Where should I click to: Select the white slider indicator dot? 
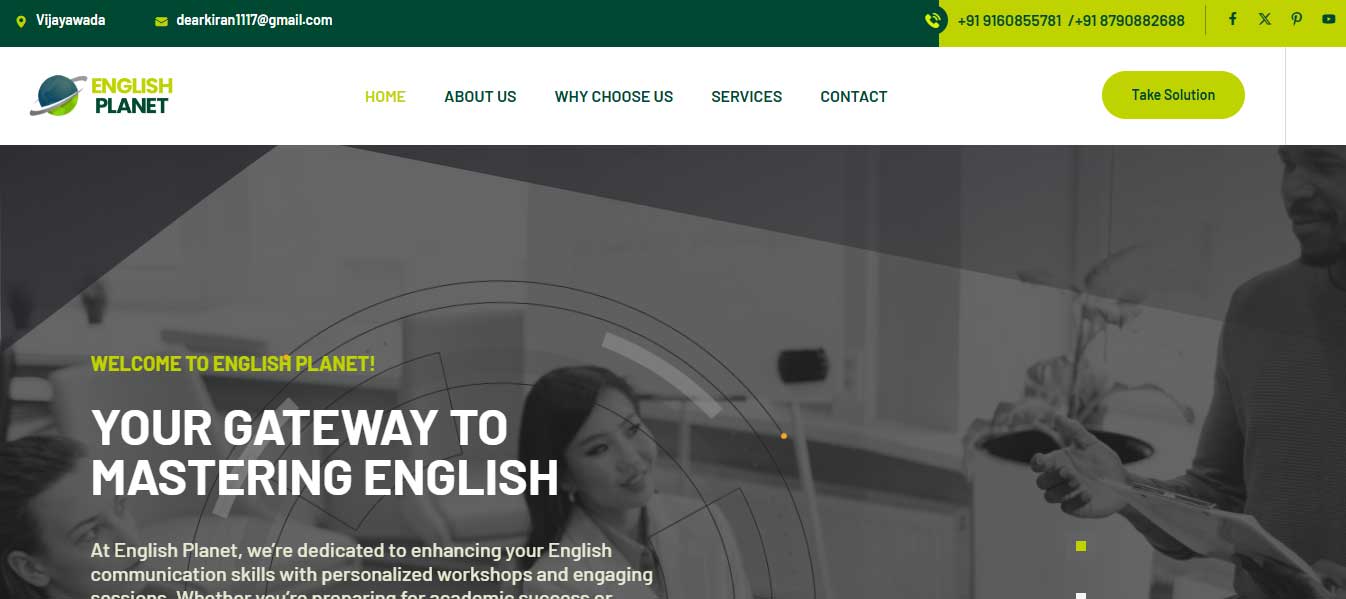pyautogui.click(x=1081, y=596)
